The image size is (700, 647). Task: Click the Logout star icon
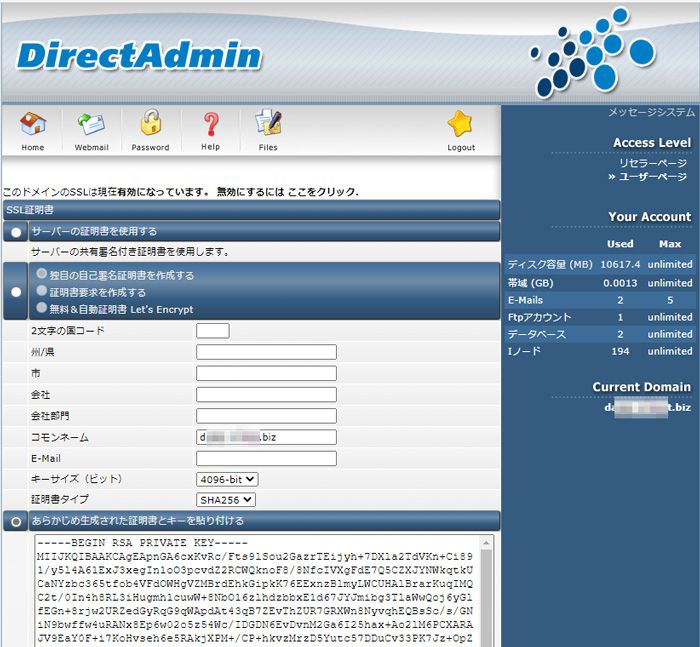click(x=460, y=124)
